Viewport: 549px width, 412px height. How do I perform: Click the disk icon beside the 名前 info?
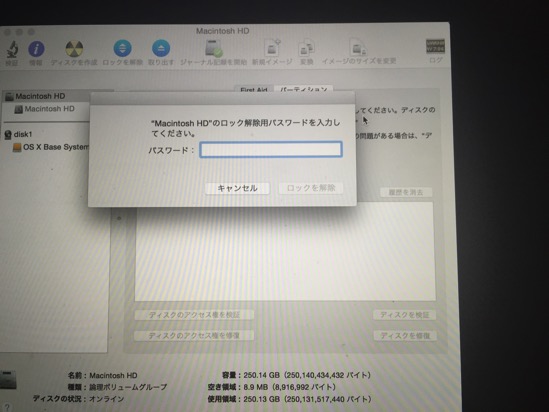pos(8,380)
